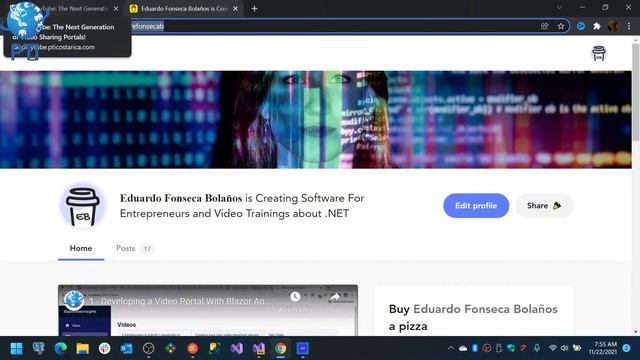
Task: Open a new browser tab
Action: click(254, 9)
